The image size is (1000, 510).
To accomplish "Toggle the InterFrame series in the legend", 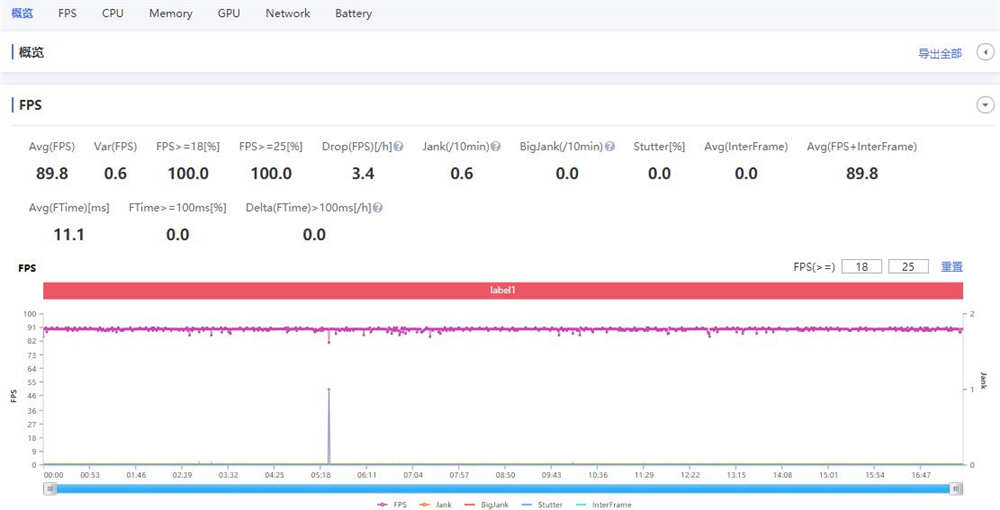I will (x=603, y=505).
